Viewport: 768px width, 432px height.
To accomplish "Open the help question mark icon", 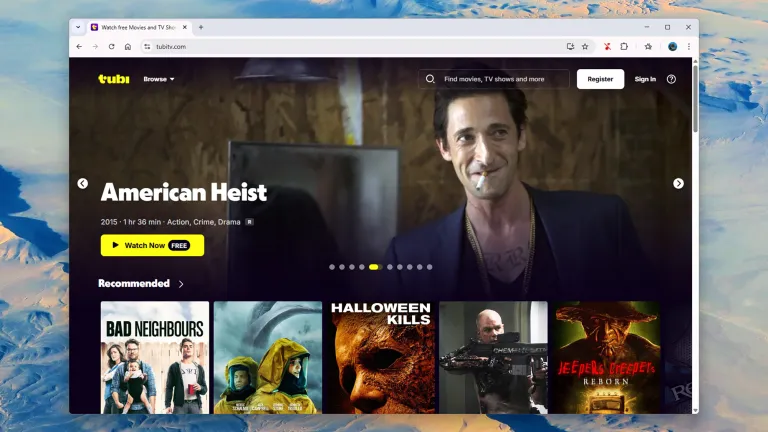I will tap(671, 79).
